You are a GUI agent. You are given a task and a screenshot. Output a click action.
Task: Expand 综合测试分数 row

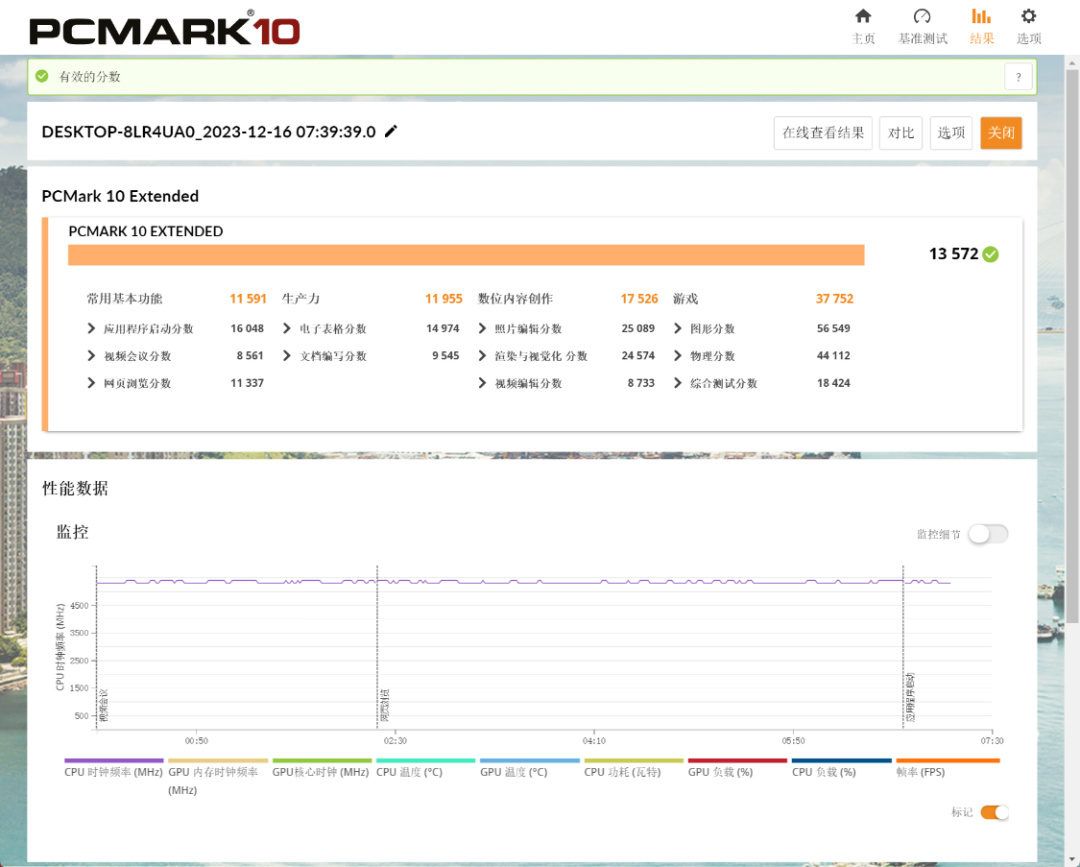(678, 383)
